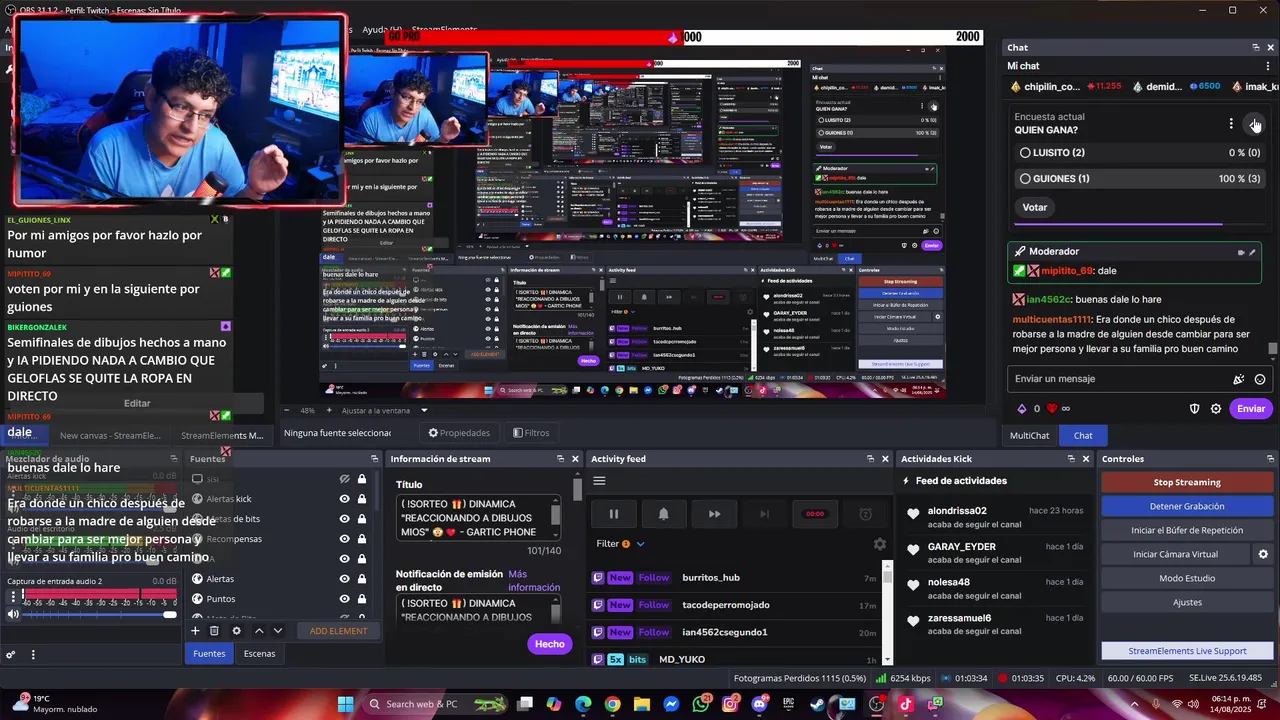This screenshot has height=720, width=1280.
Task: Mute alerts with the bell icon
Action: click(663, 514)
